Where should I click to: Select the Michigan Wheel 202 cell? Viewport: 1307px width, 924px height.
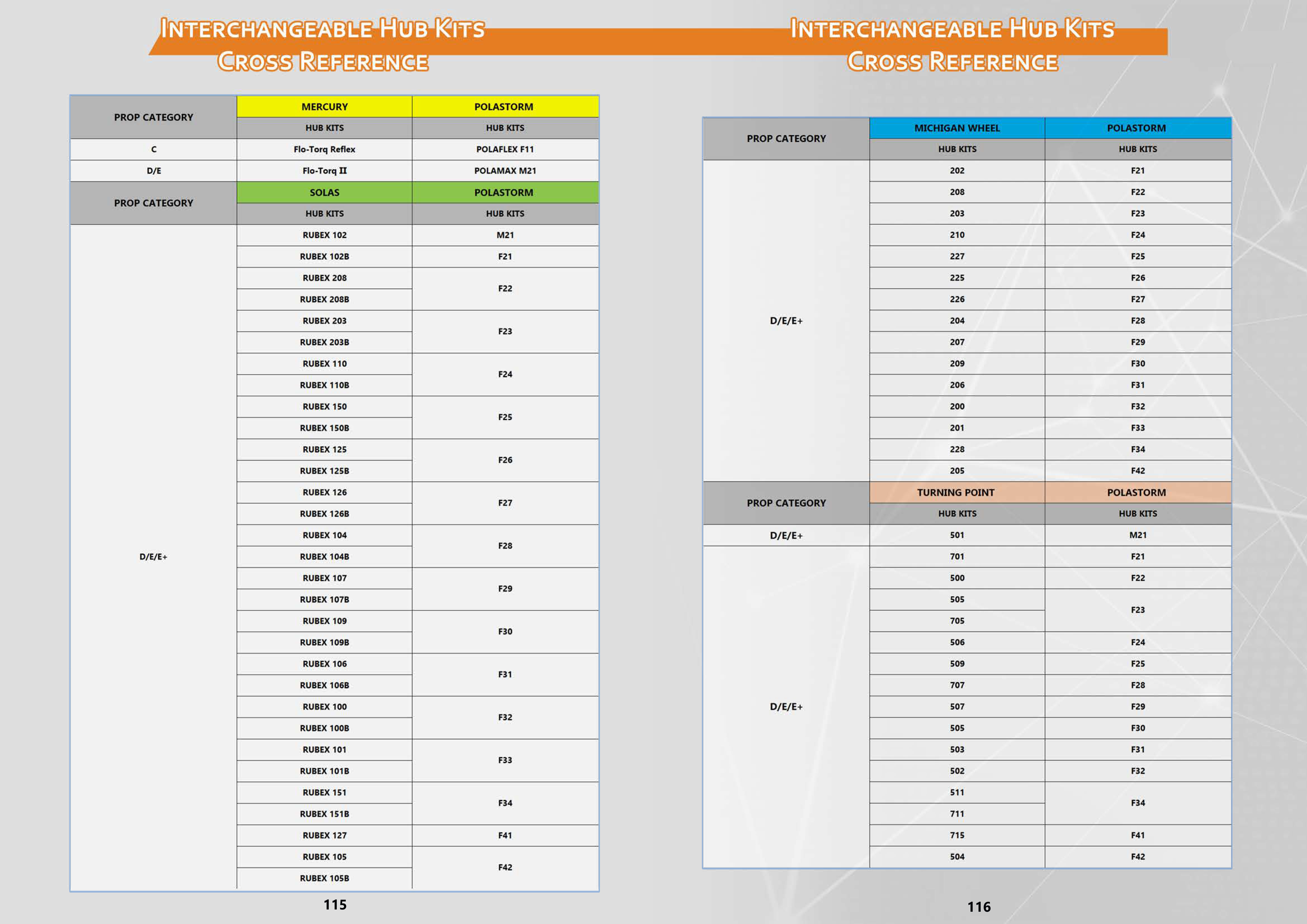957,171
